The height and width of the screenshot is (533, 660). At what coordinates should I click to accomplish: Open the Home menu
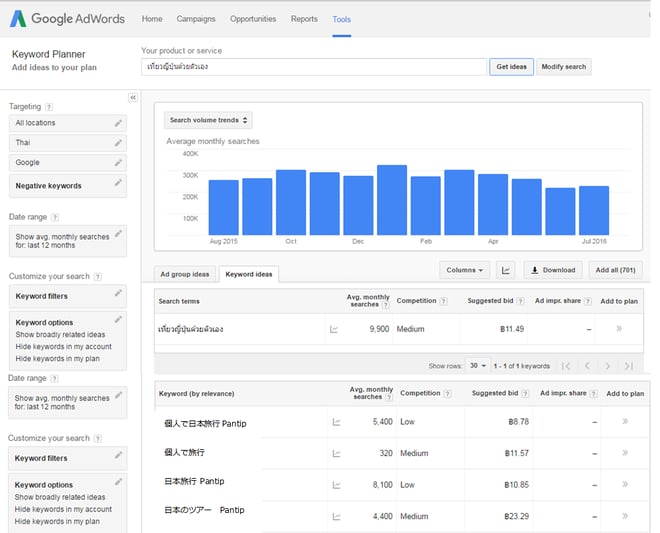(152, 19)
